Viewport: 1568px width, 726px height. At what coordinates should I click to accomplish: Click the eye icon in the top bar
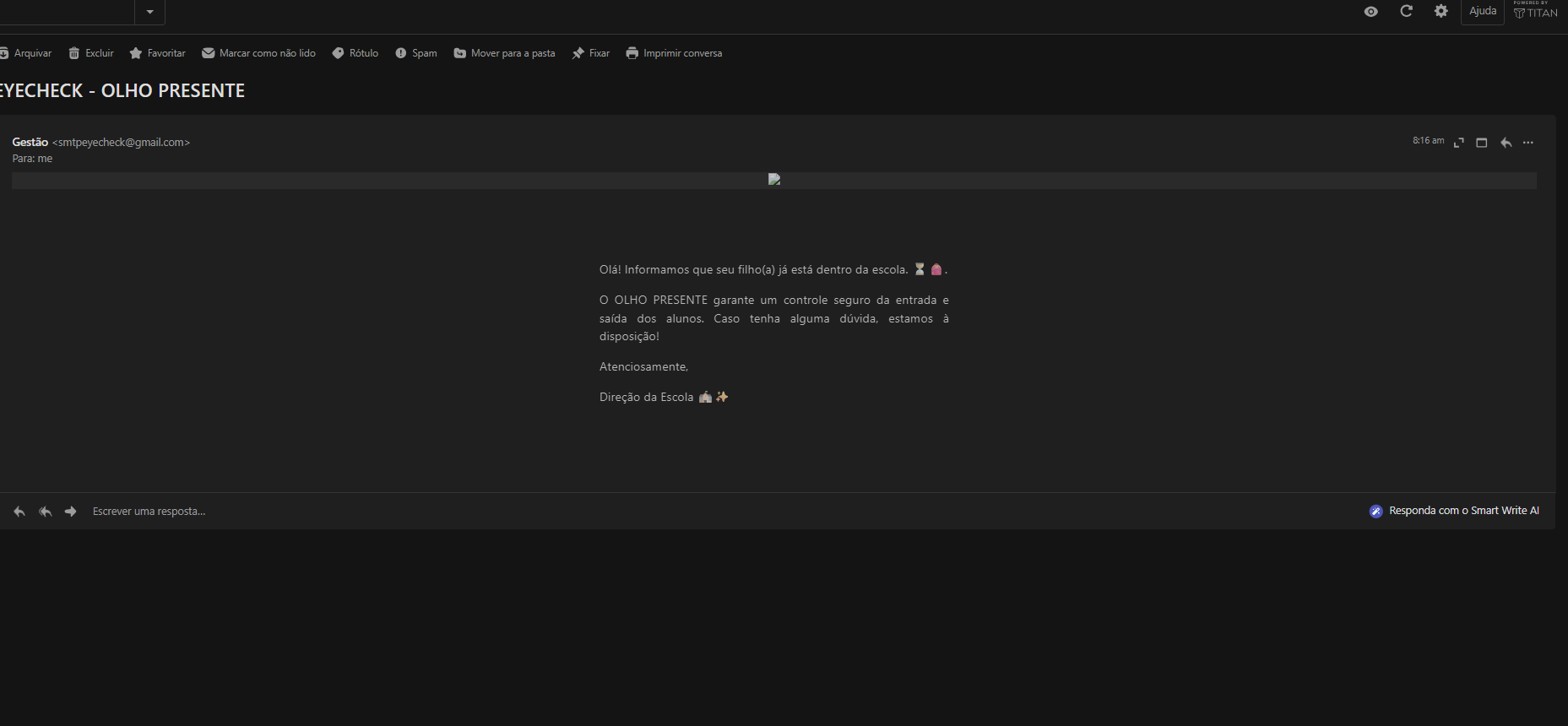click(x=1371, y=12)
